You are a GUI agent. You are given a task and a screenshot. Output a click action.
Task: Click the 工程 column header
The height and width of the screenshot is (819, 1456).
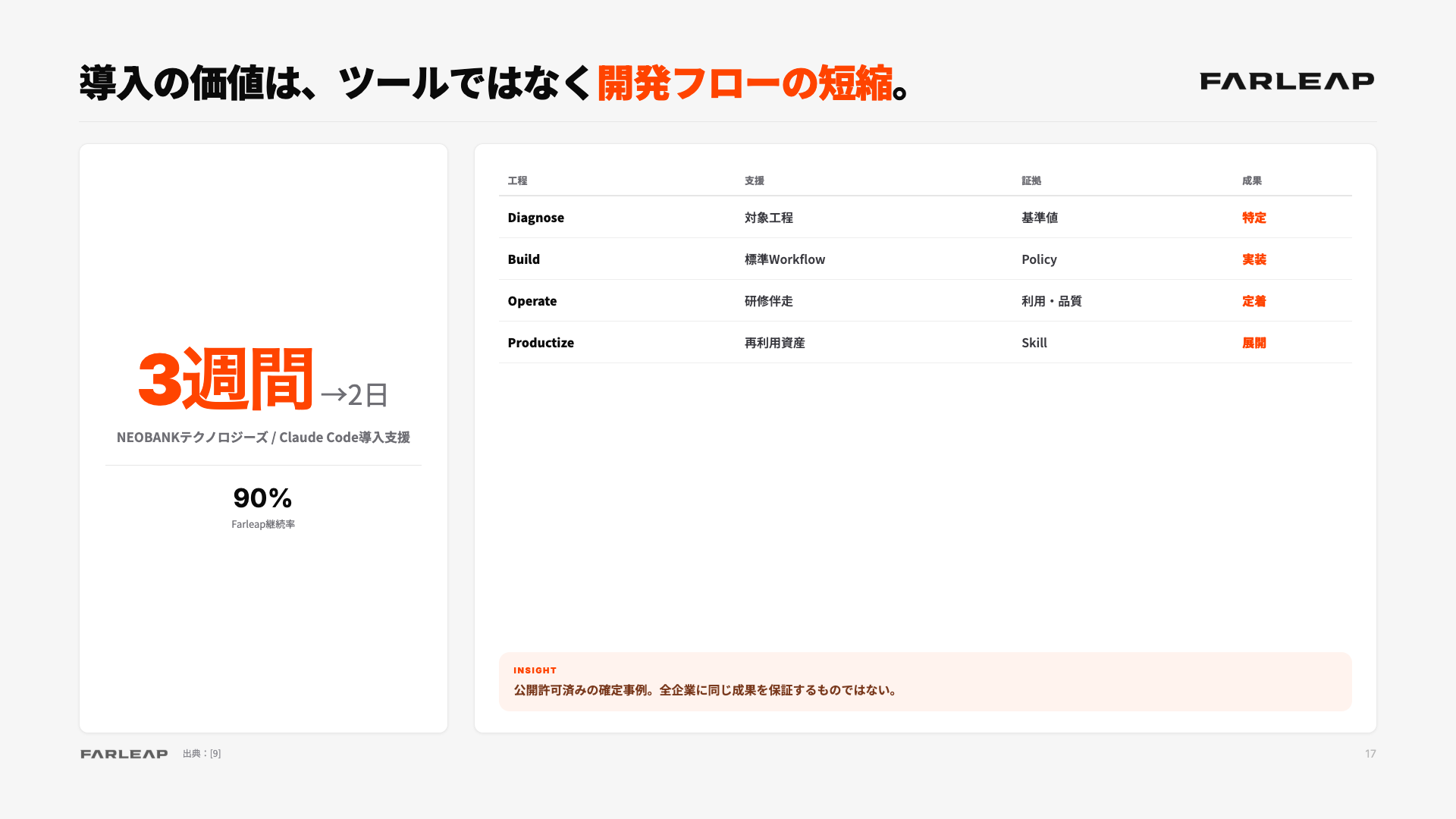pos(517,180)
